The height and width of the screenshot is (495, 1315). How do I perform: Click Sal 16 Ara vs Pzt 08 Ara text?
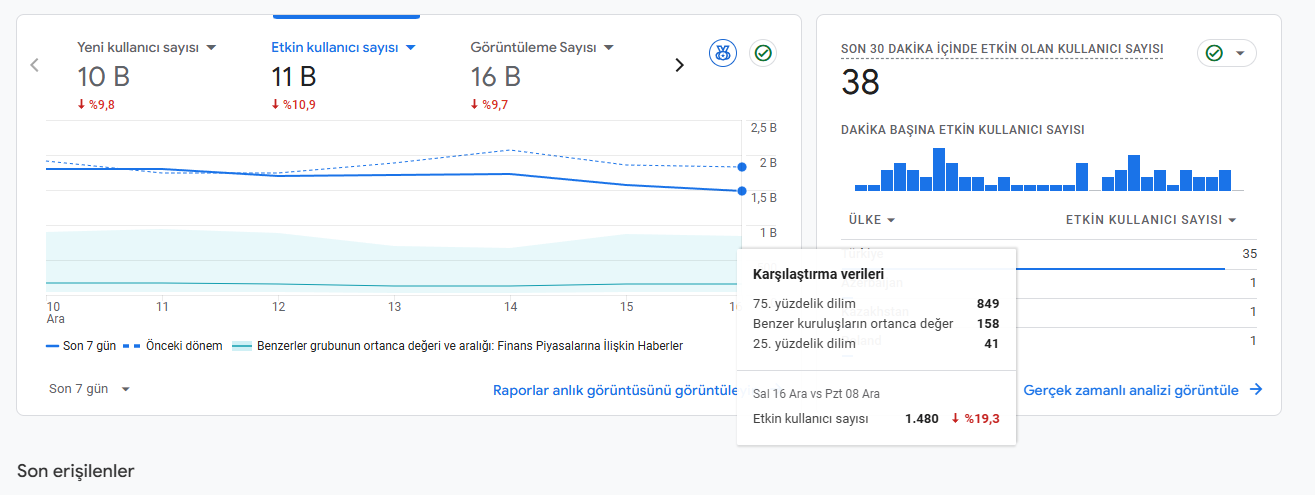(816, 394)
